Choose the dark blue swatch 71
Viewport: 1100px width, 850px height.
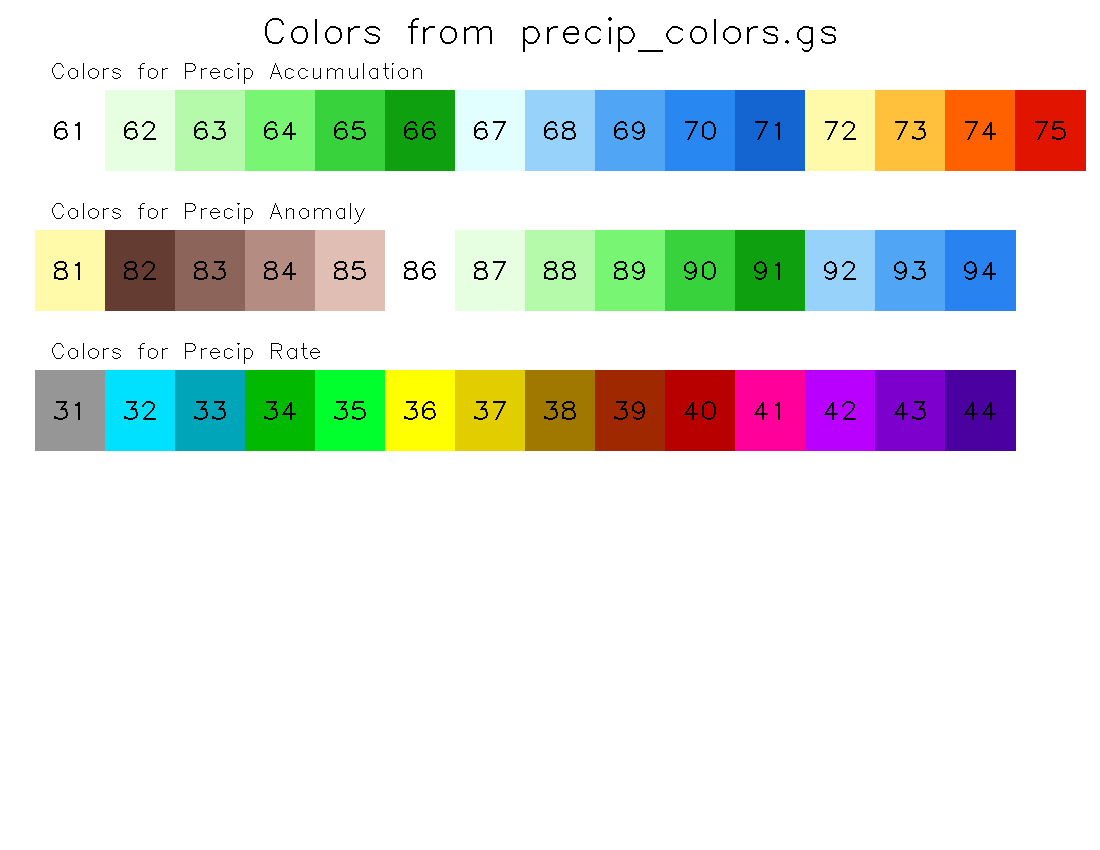click(770, 130)
